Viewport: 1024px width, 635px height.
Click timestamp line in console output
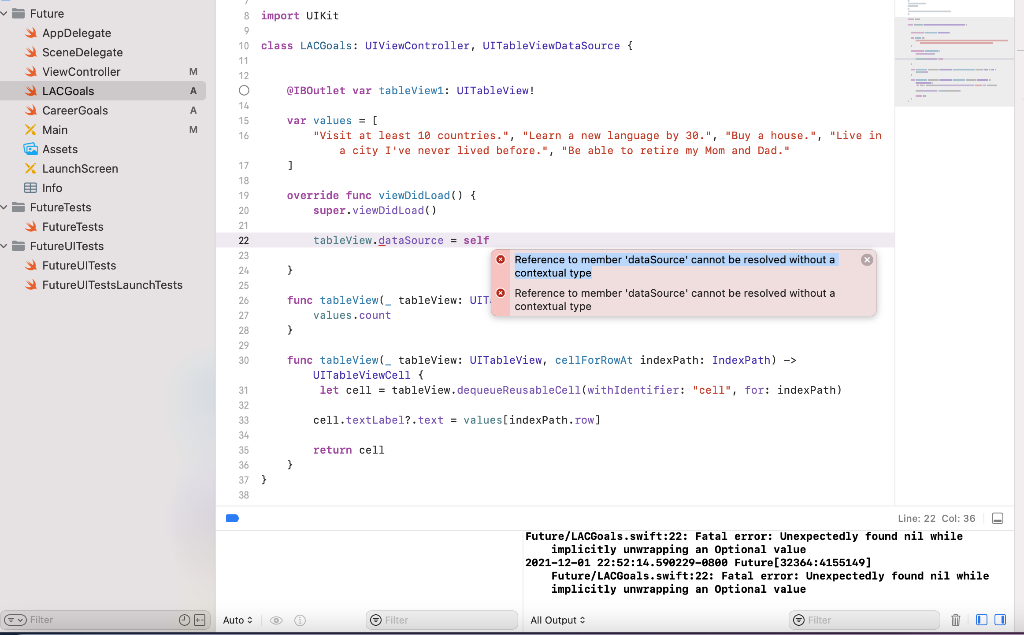point(697,562)
